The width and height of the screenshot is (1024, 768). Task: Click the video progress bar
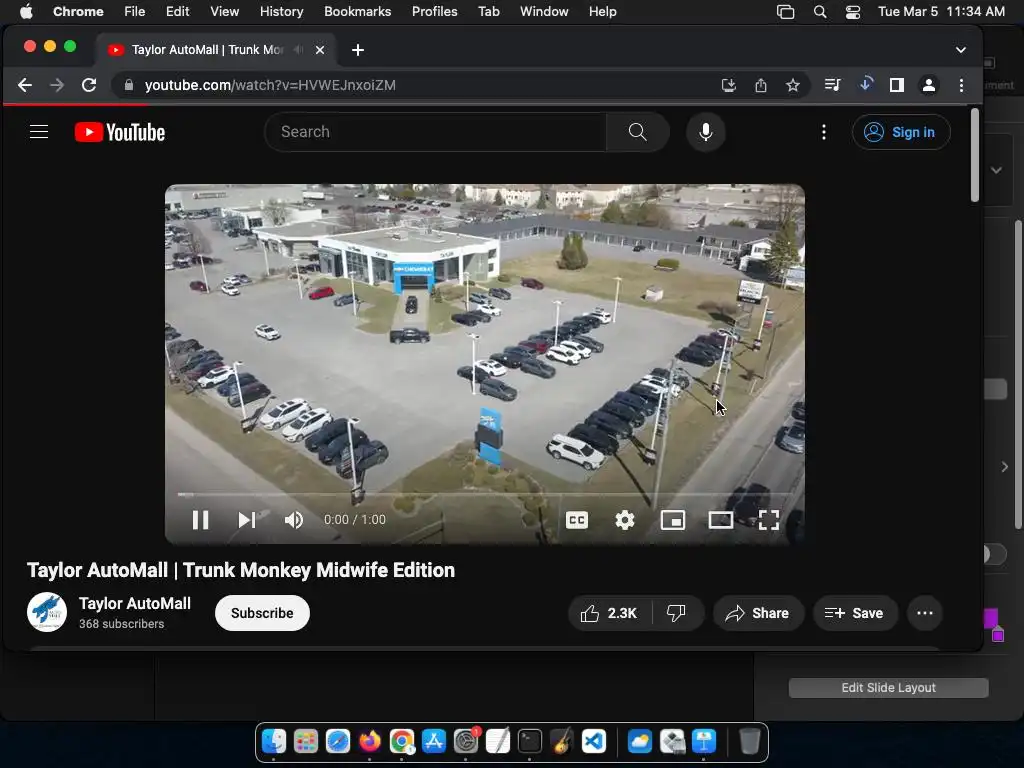click(484, 494)
